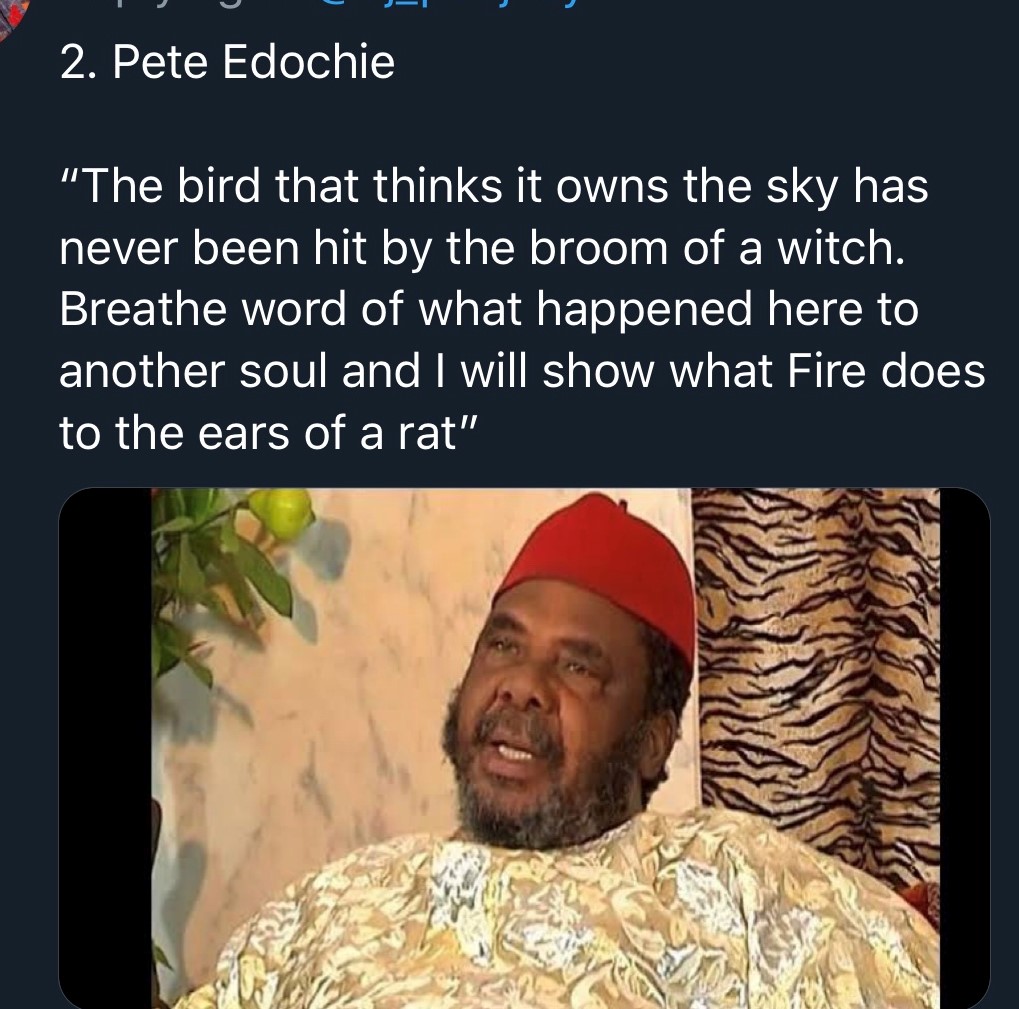The height and width of the screenshot is (1009, 1019).
Task: Tap the blue replying-to username link
Action: pos(443,4)
